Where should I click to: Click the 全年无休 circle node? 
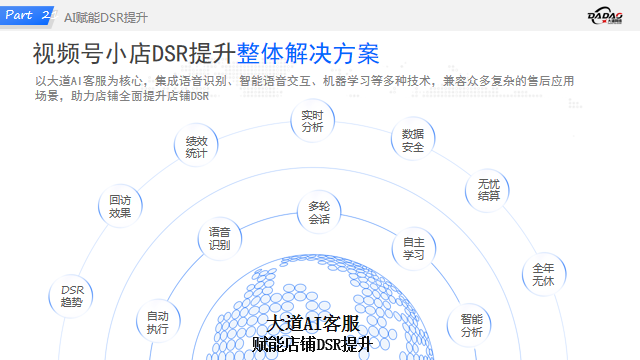(544, 274)
